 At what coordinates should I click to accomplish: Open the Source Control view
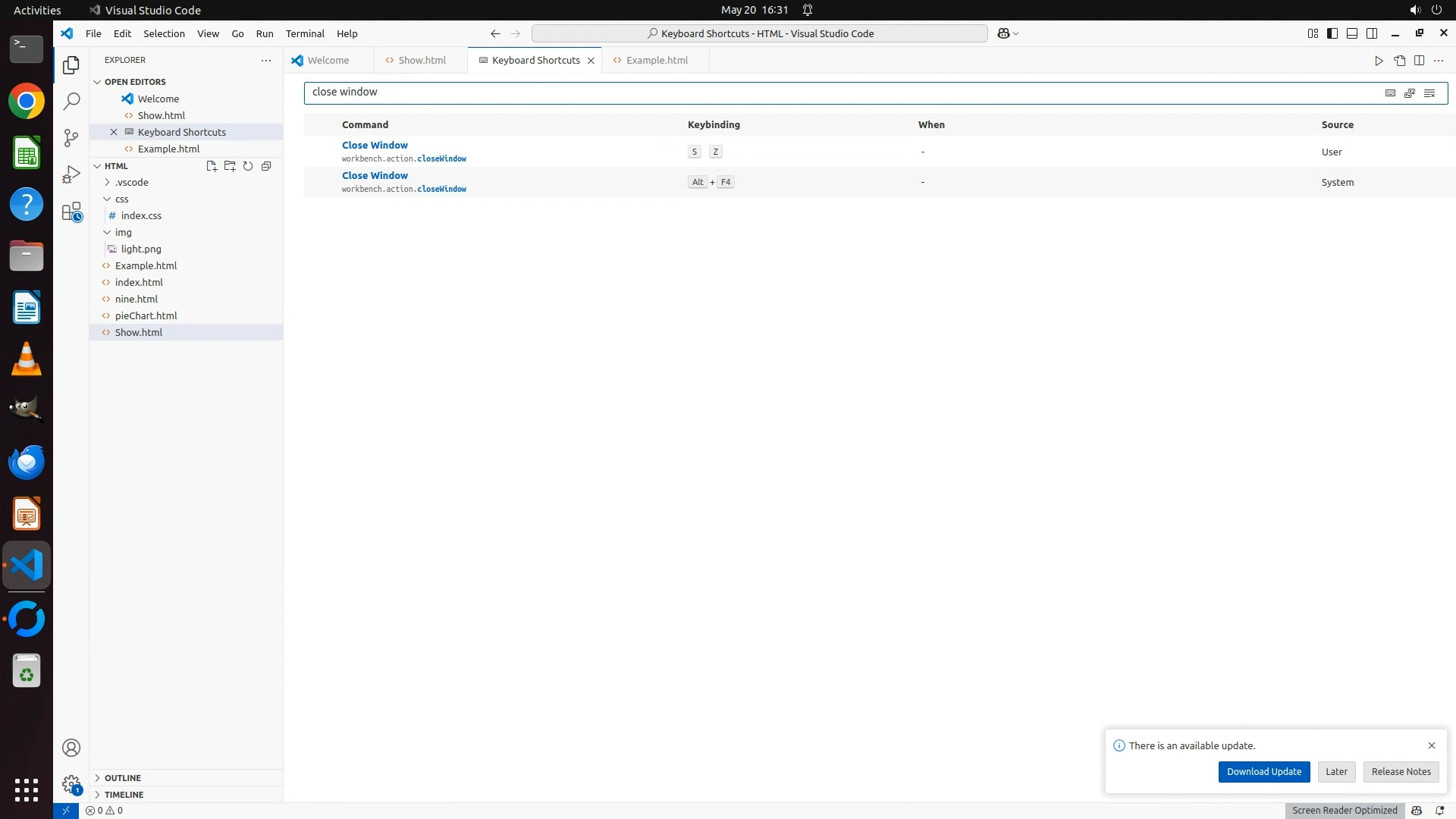pos(71,137)
